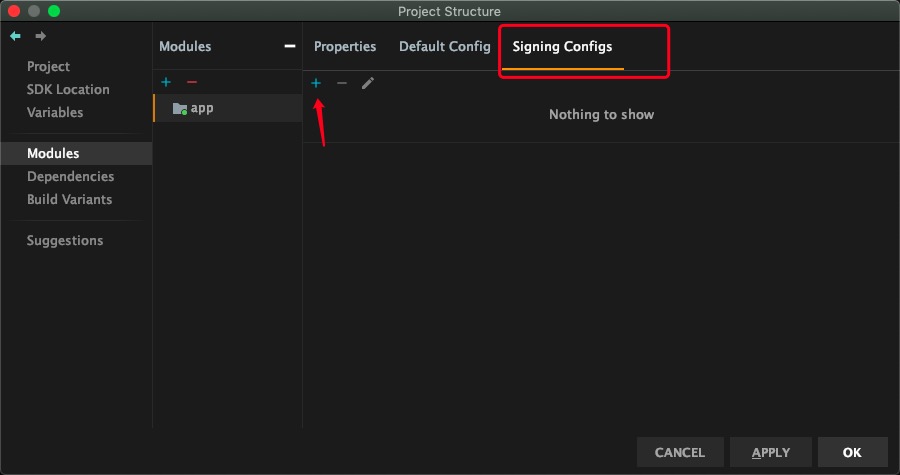Open the Default Config tab
The height and width of the screenshot is (475, 900).
click(x=444, y=46)
